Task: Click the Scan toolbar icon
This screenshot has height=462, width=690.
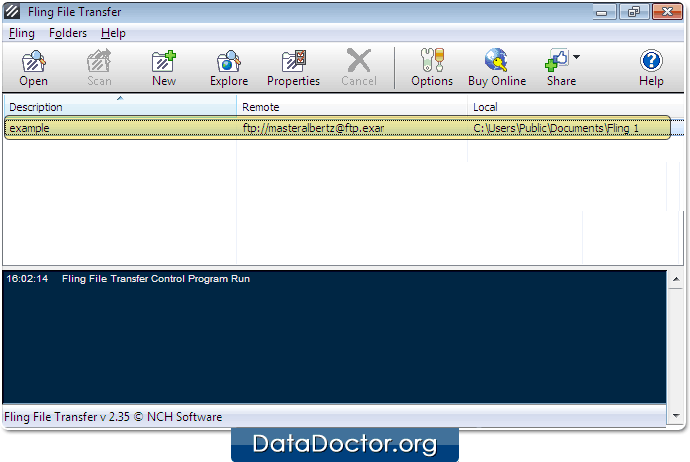Action: click(99, 62)
